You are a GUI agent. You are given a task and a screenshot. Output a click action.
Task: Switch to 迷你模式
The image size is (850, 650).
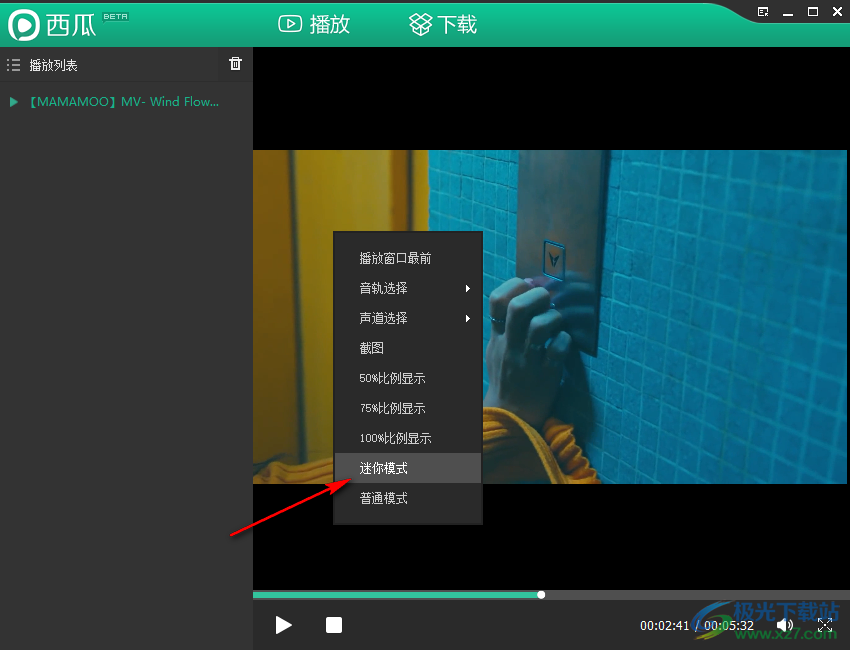click(408, 468)
